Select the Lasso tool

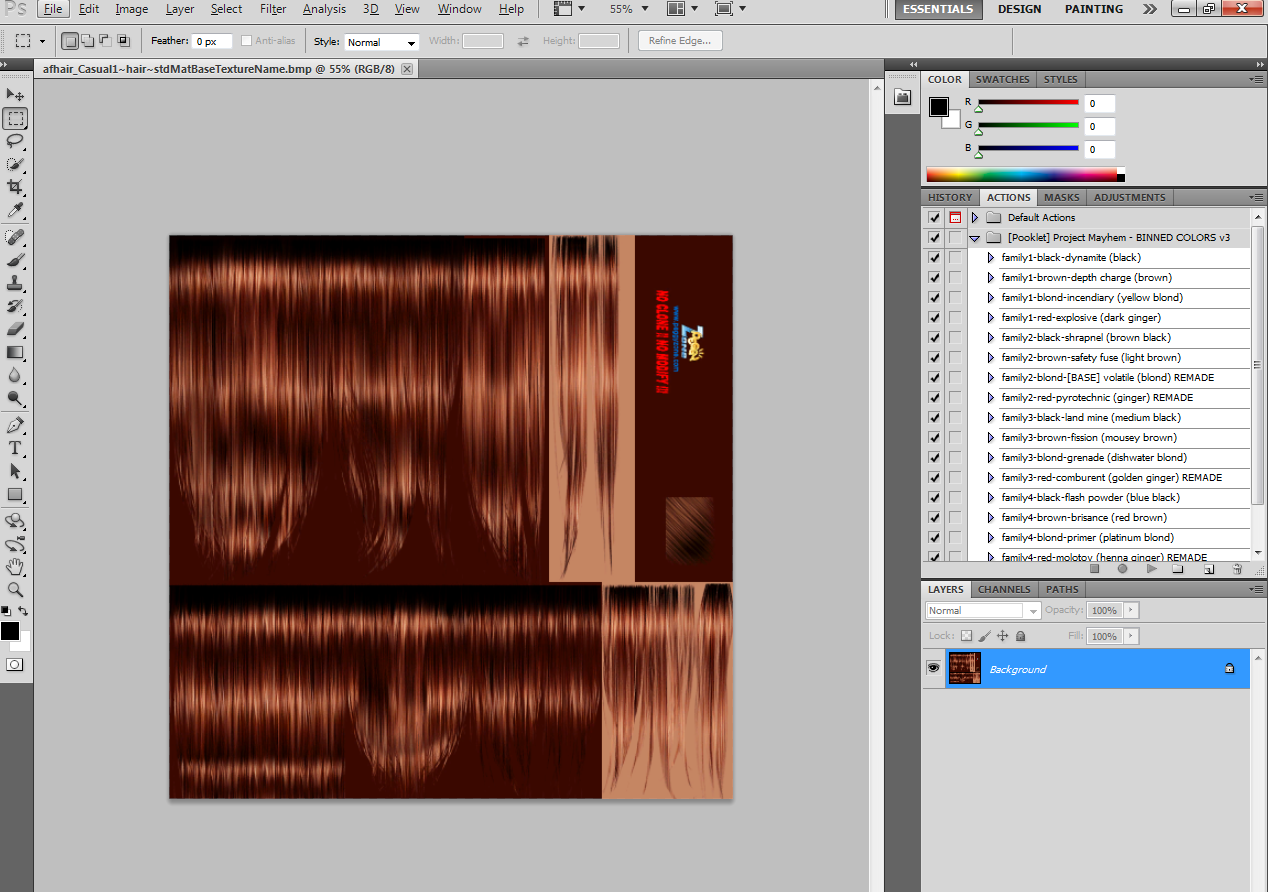(15, 141)
